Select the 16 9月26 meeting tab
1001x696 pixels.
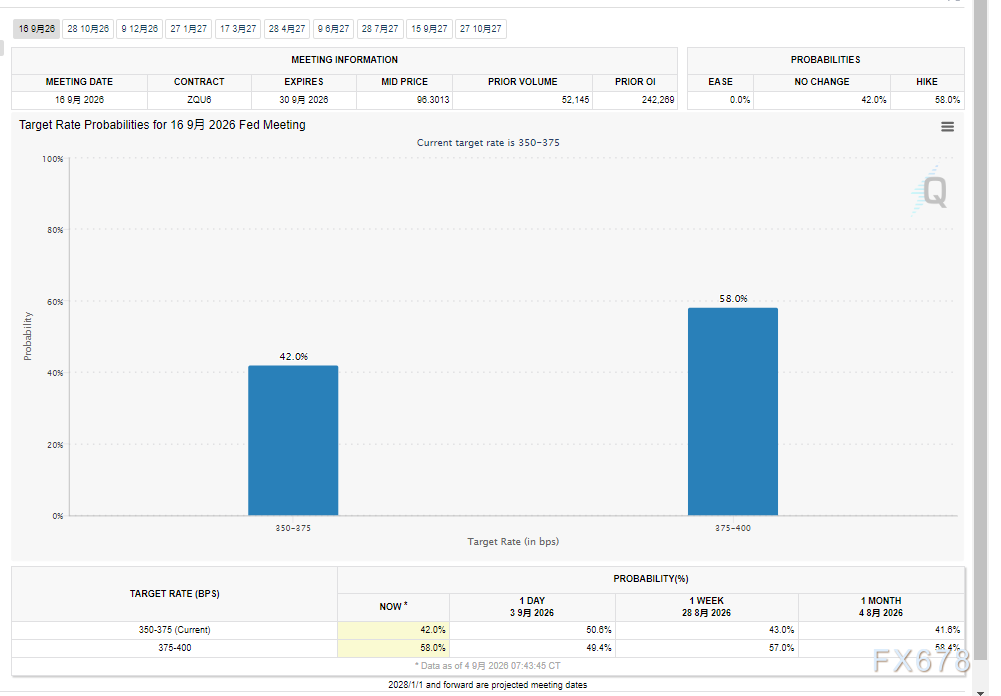click(36, 29)
